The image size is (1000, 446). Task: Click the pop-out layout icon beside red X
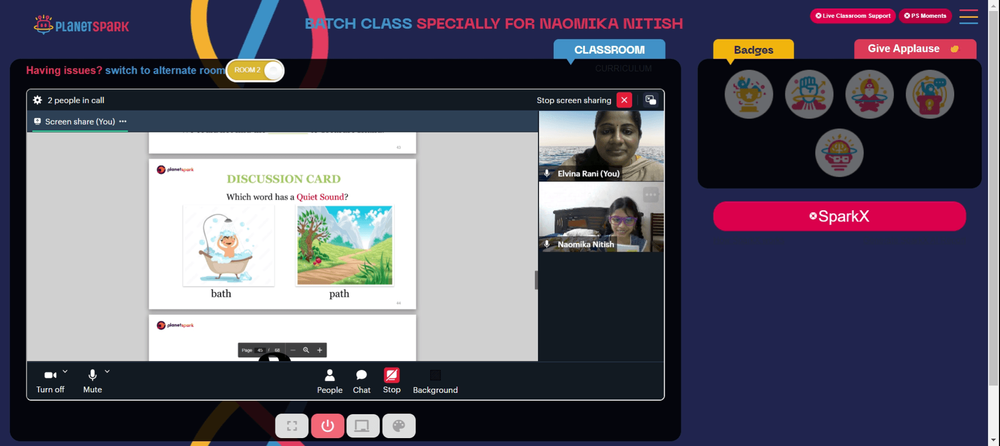651,100
